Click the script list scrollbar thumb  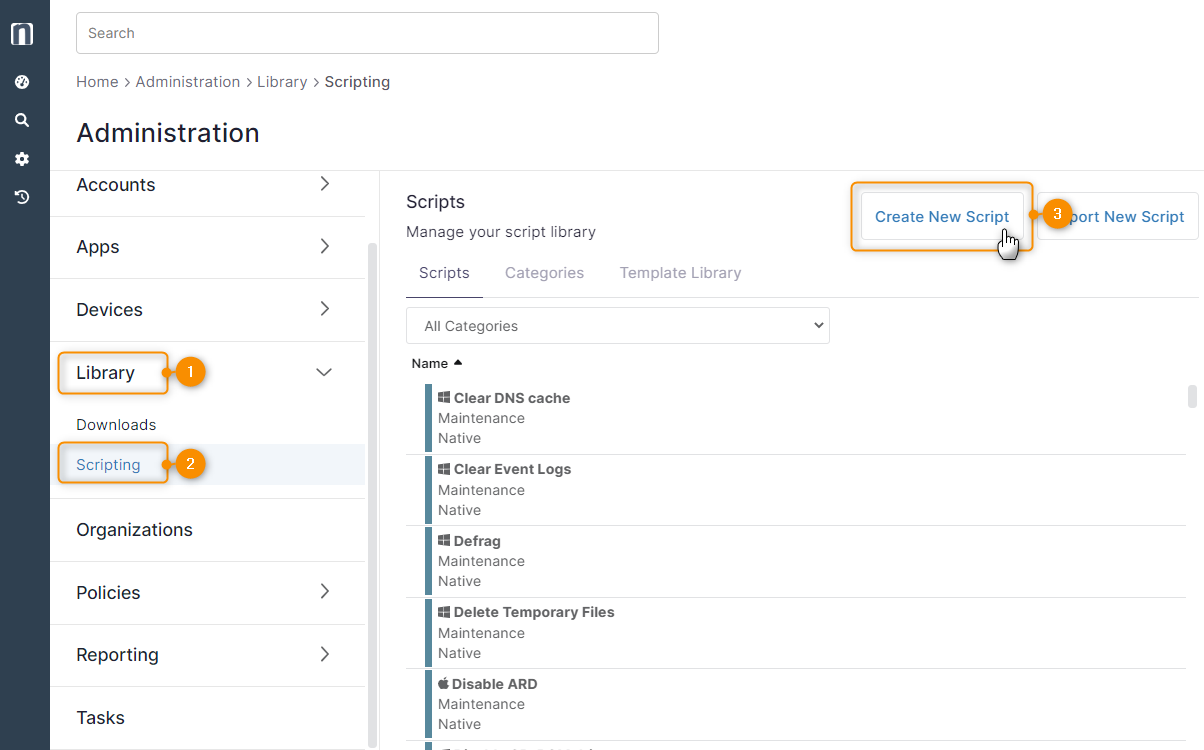[1192, 397]
